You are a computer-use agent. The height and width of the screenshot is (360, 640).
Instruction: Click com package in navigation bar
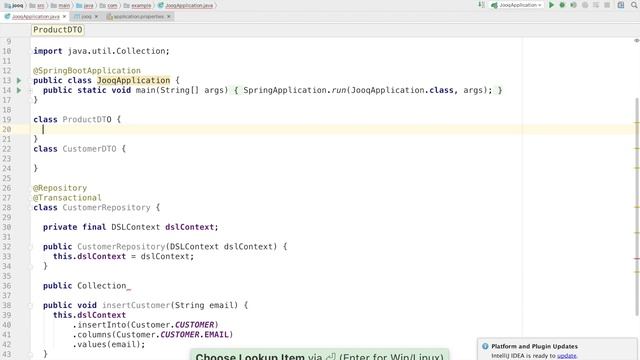pos(109,5)
